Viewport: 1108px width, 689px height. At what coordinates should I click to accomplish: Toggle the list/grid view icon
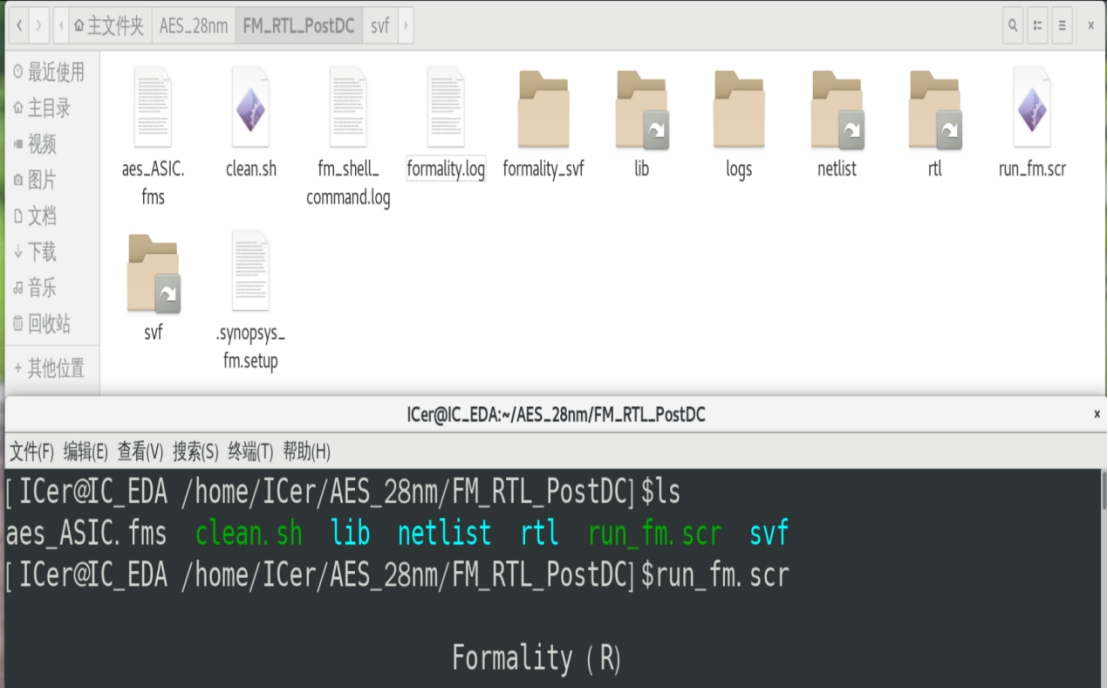click(x=1037, y=25)
